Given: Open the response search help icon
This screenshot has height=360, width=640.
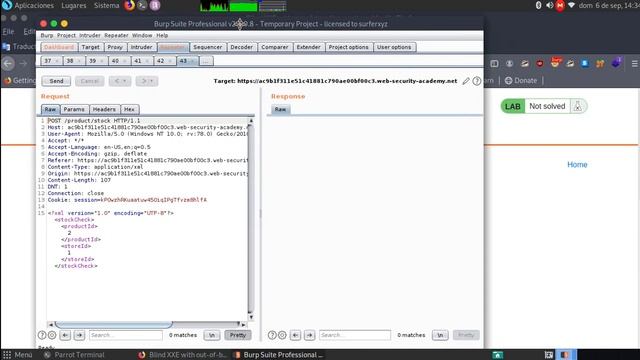Looking at the screenshot, I should [x=272, y=335].
